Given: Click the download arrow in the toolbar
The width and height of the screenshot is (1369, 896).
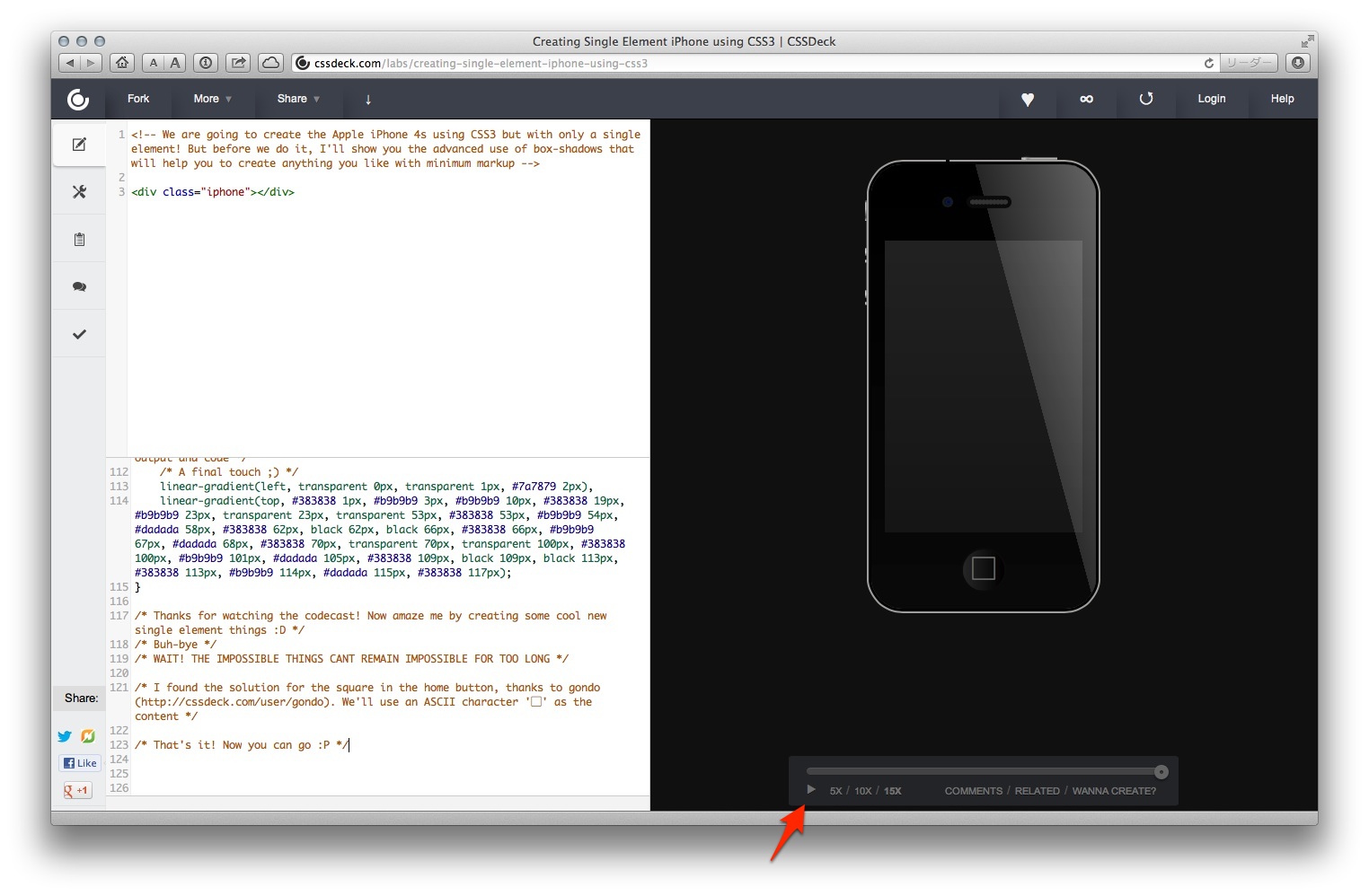Looking at the screenshot, I should pos(368,100).
